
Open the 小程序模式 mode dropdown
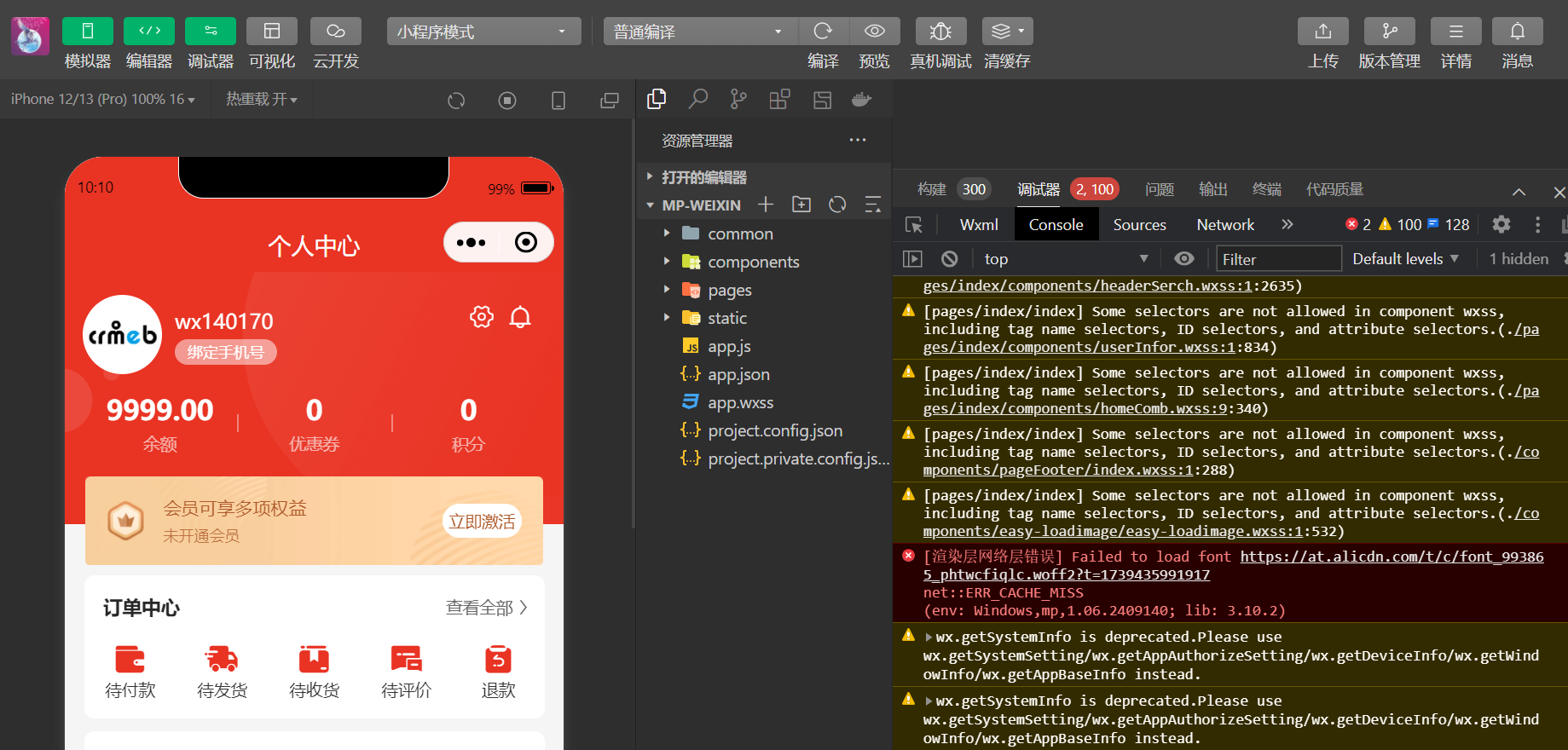coord(483,32)
